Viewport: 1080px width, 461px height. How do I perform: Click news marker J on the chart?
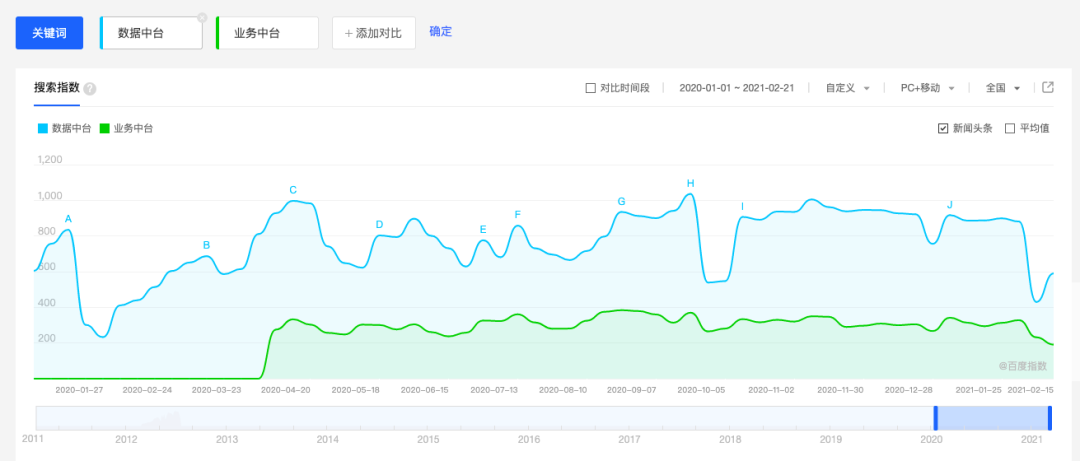click(949, 205)
